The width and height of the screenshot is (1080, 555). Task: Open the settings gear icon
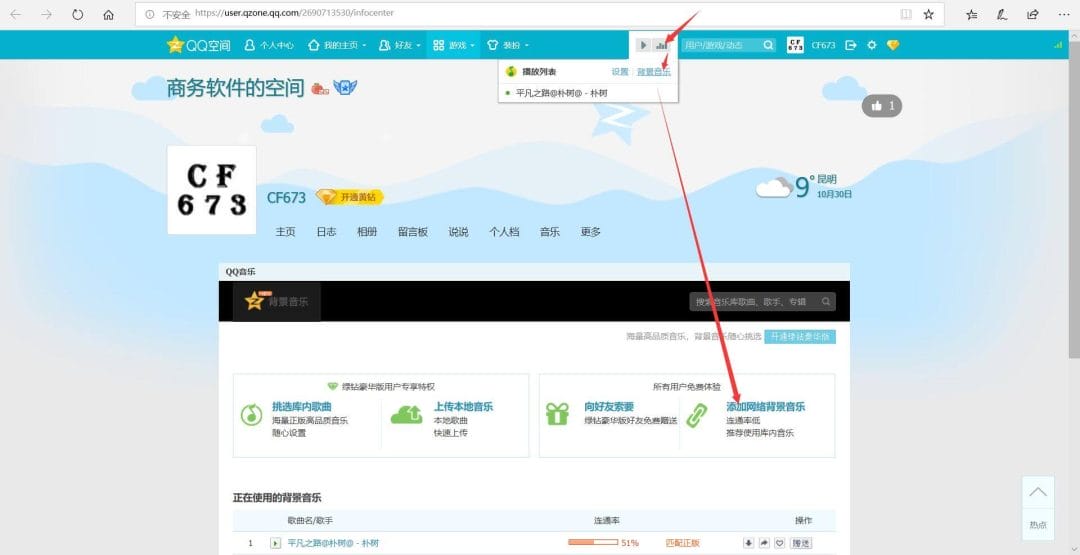872,45
